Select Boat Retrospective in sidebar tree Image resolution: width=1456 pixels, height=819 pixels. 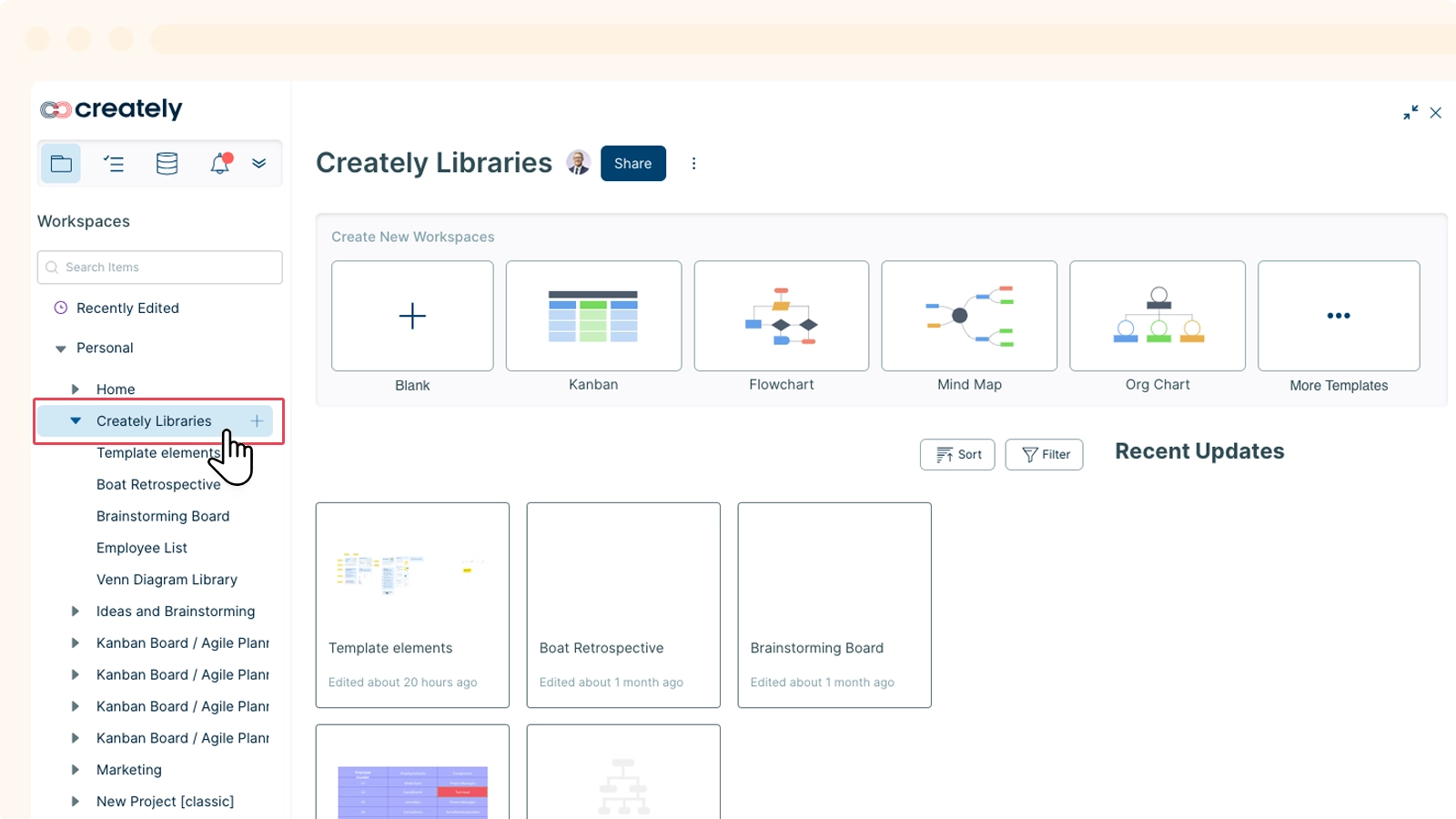click(158, 484)
